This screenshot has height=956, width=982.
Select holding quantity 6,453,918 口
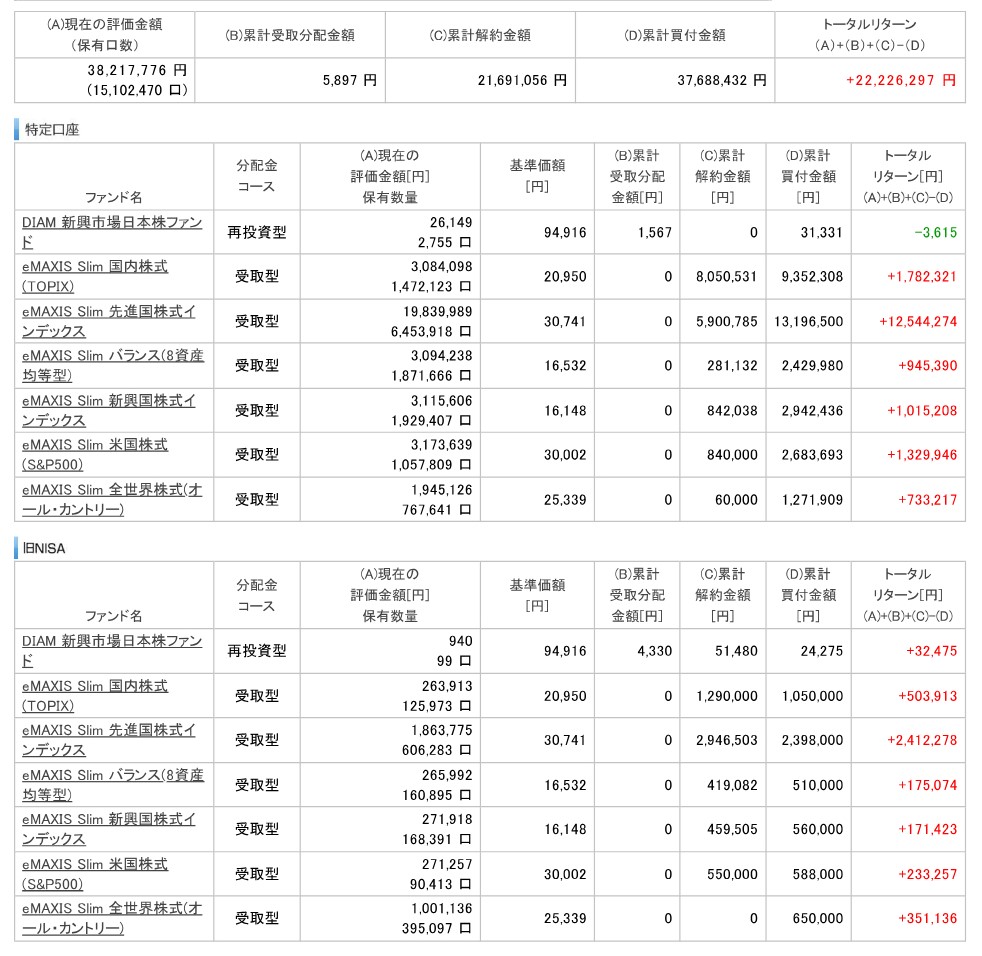(431, 331)
